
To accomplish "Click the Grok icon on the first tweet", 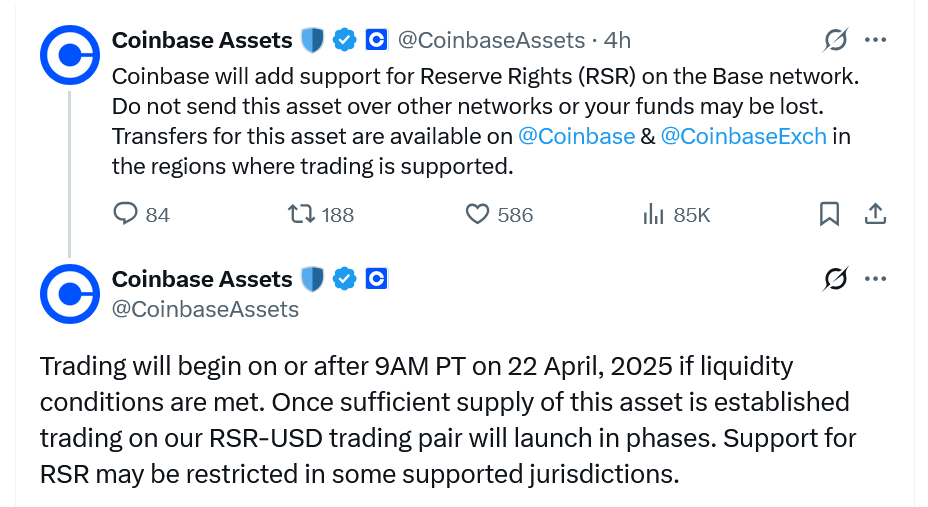I will click(x=835, y=40).
